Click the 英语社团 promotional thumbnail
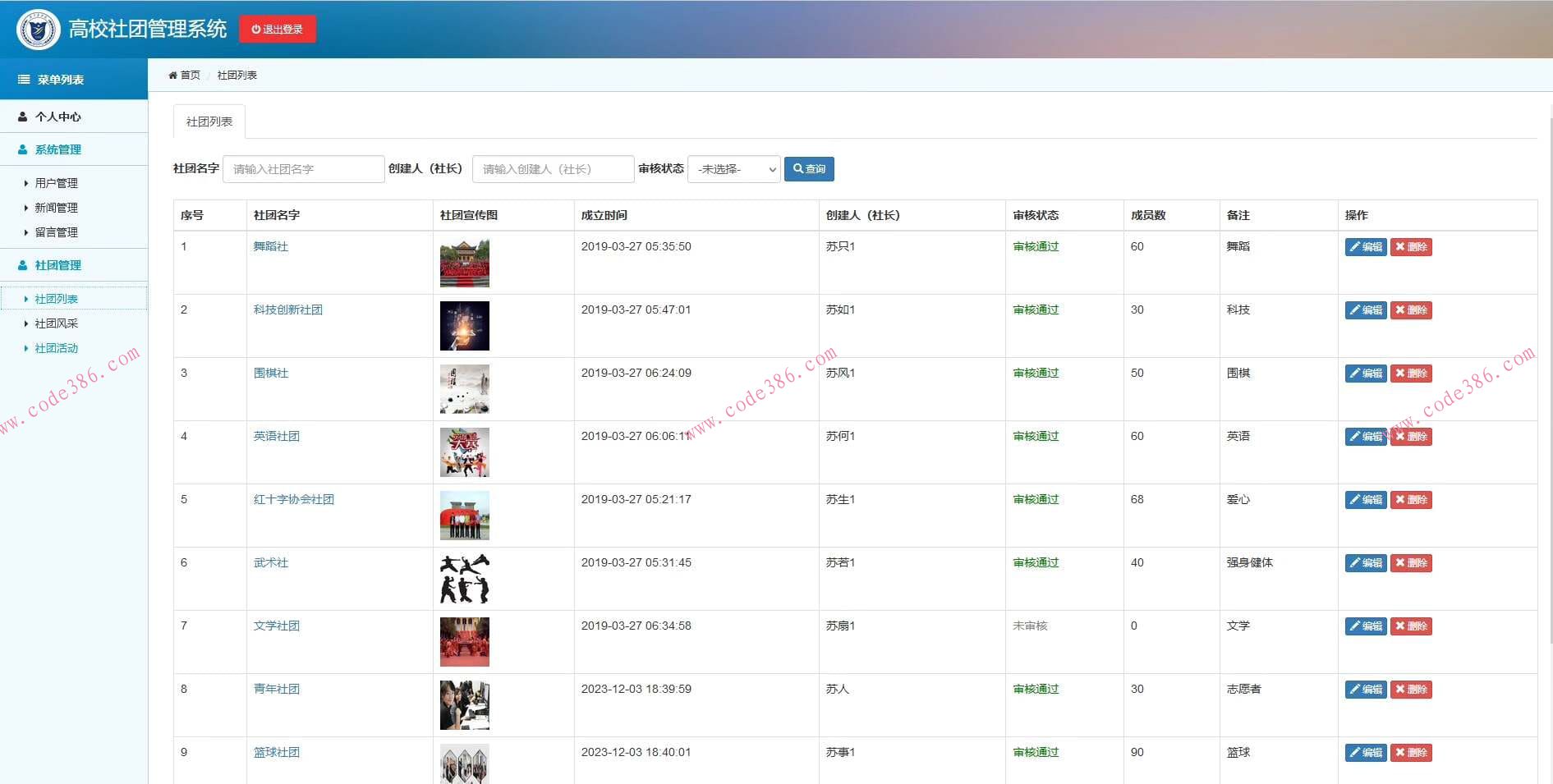This screenshot has width=1553, height=784. 464,452
